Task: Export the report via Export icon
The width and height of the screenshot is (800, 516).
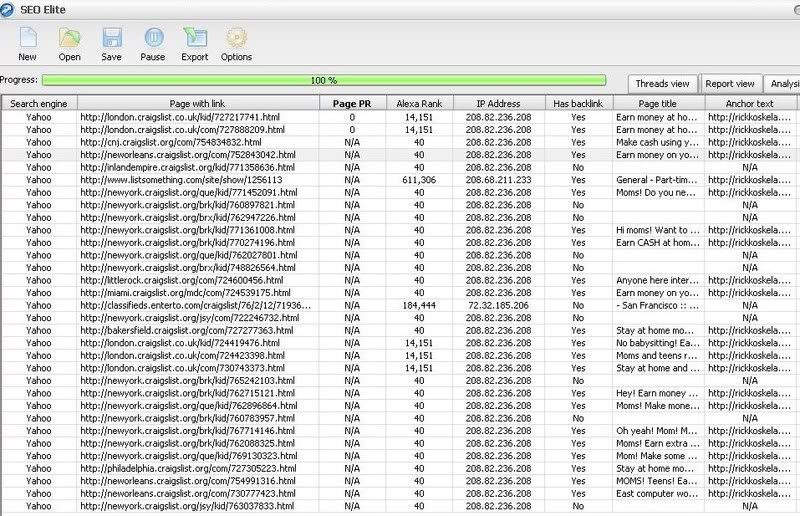Action: tap(195, 38)
